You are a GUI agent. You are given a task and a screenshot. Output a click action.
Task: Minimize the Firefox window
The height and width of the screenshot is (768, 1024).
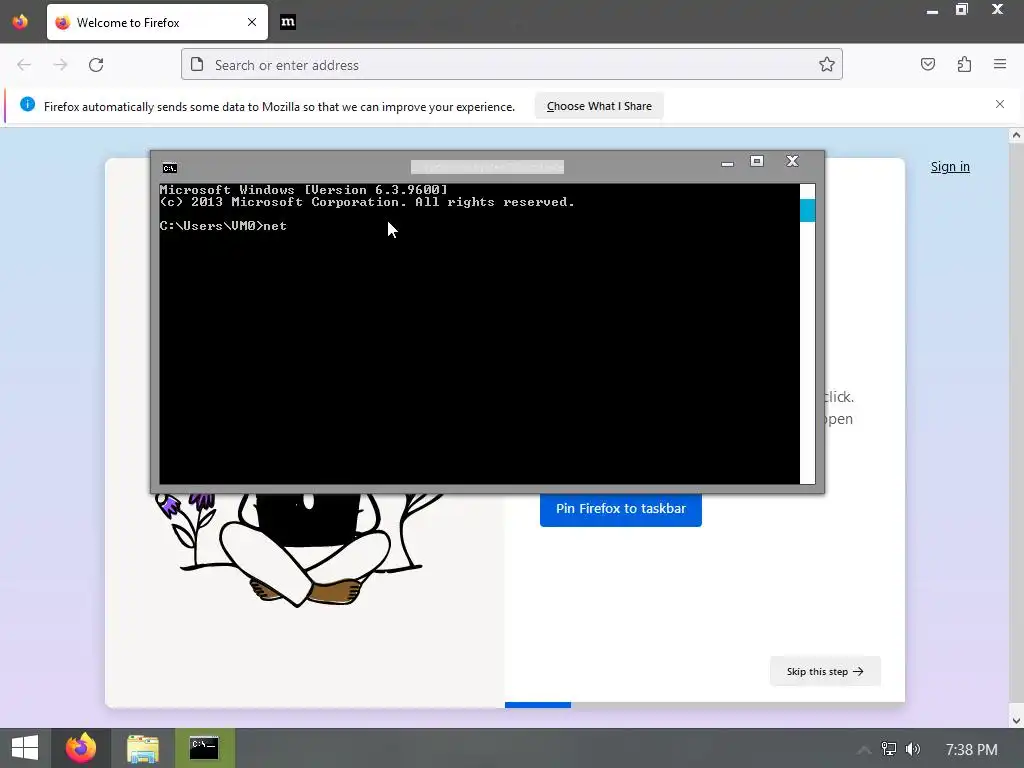[x=932, y=11]
